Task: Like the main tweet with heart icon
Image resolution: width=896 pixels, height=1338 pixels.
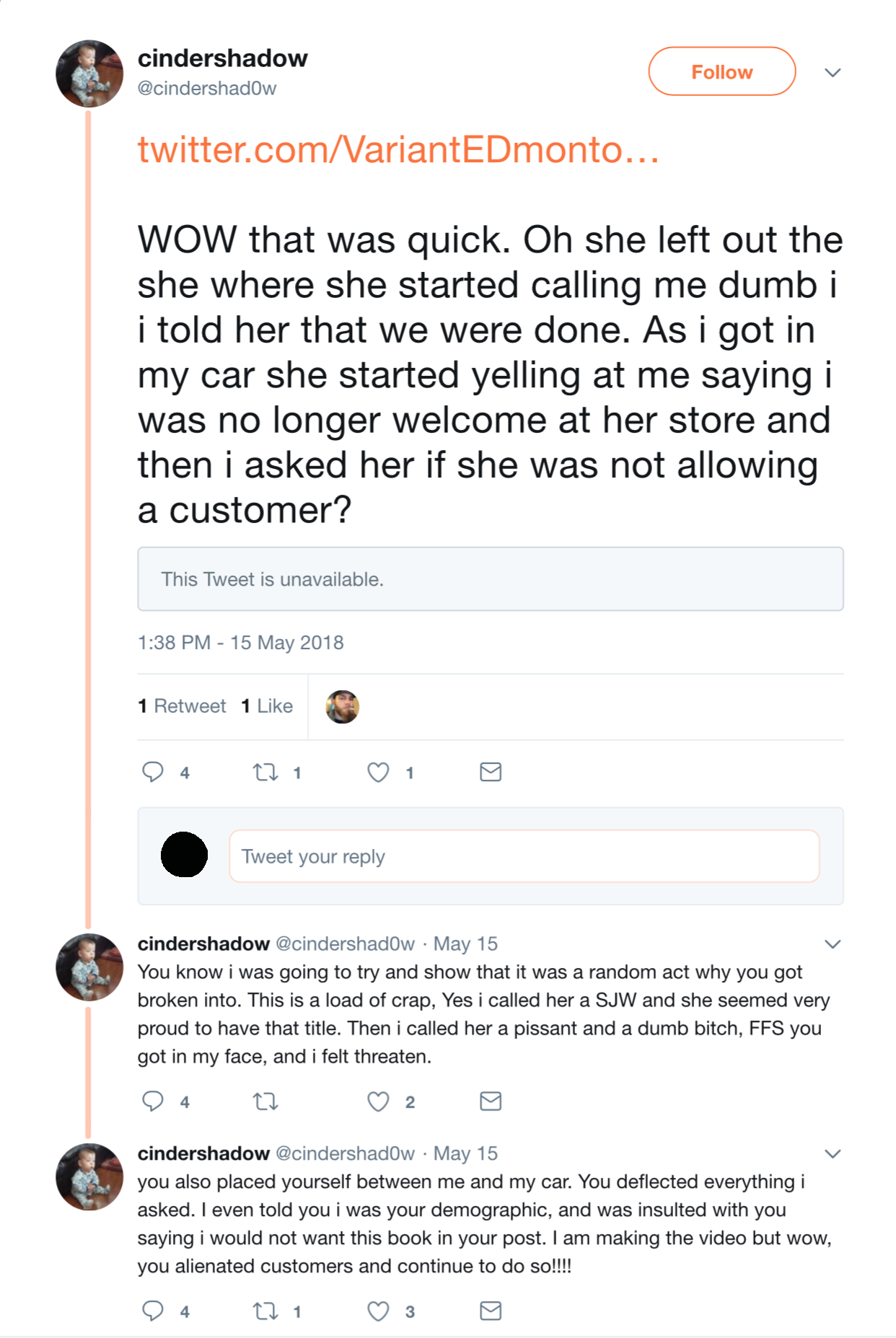Action: click(x=378, y=773)
